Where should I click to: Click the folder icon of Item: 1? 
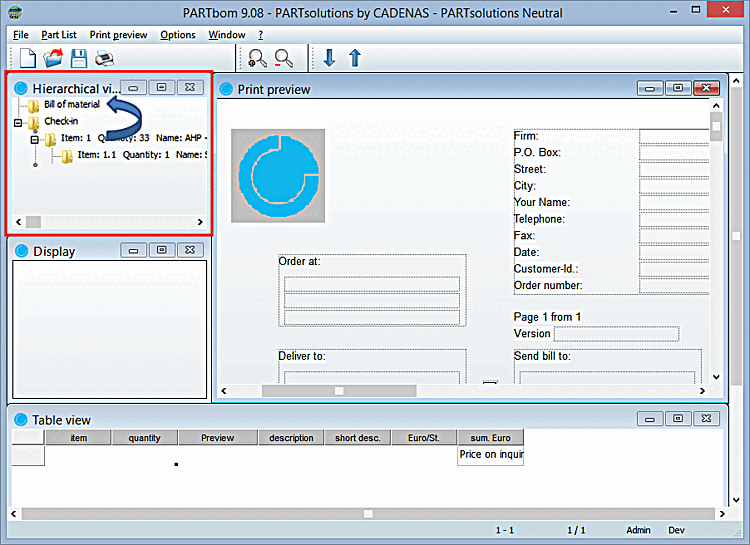pos(50,139)
